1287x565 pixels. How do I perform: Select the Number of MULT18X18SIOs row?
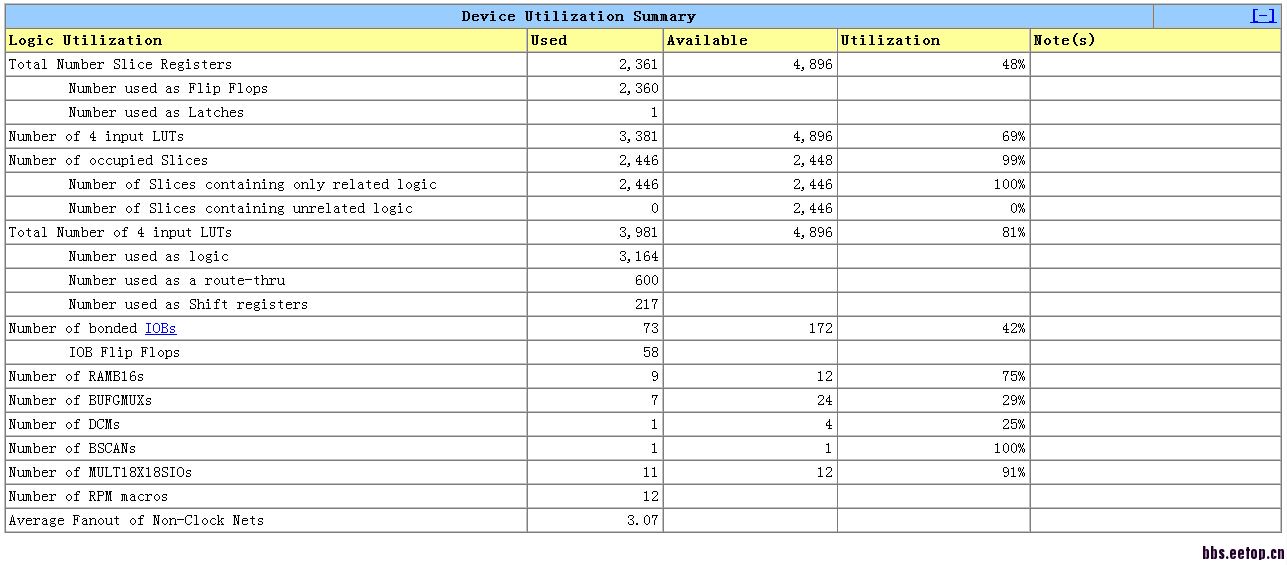coord(643,472)
